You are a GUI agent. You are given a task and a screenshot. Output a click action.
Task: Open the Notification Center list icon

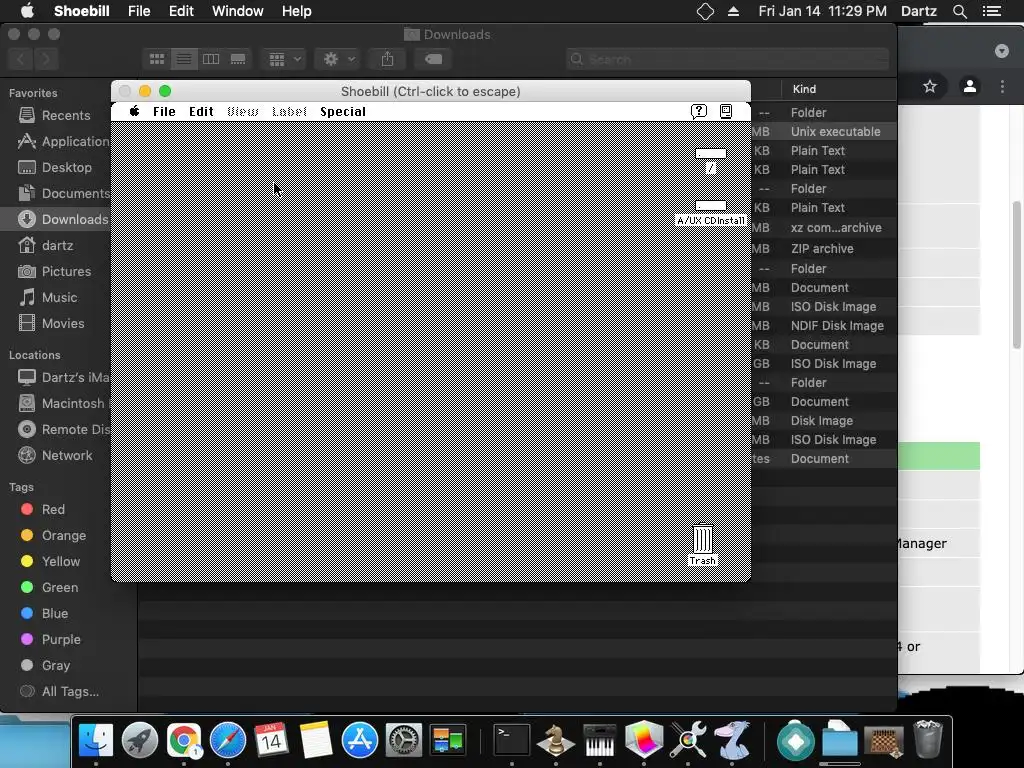coord(992,11)
